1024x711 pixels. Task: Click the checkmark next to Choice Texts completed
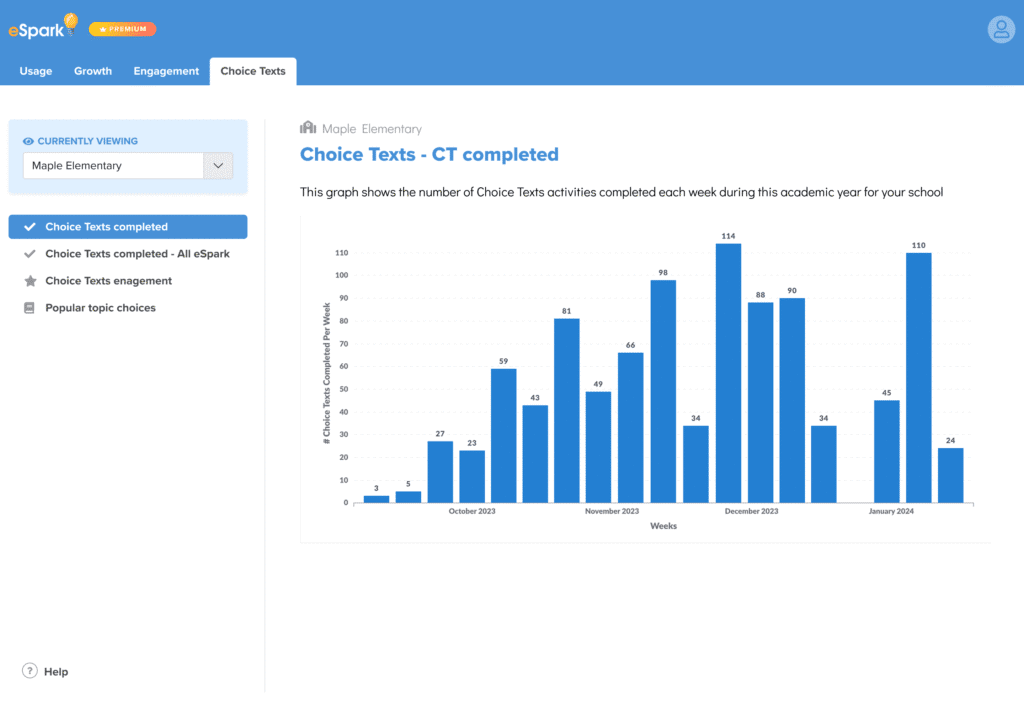[30, 227]
